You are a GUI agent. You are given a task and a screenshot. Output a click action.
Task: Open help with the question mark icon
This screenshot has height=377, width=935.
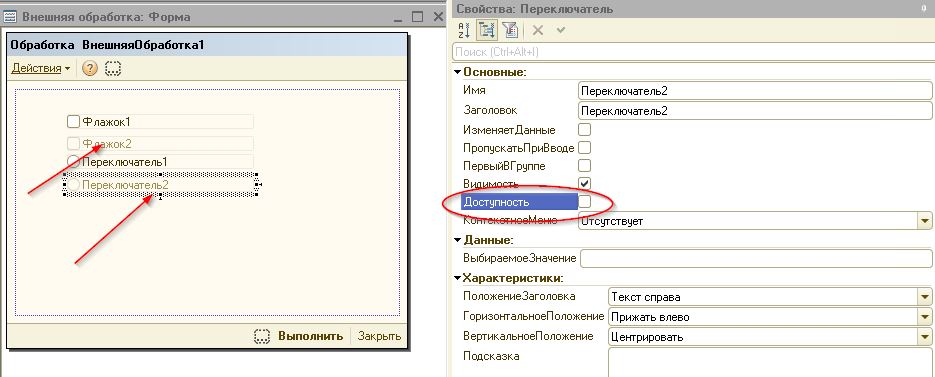[x=89, y=69]
